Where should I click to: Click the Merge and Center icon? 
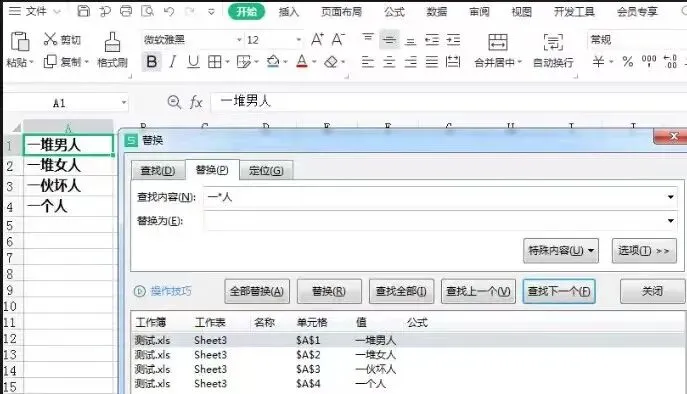tap(498, 43)
